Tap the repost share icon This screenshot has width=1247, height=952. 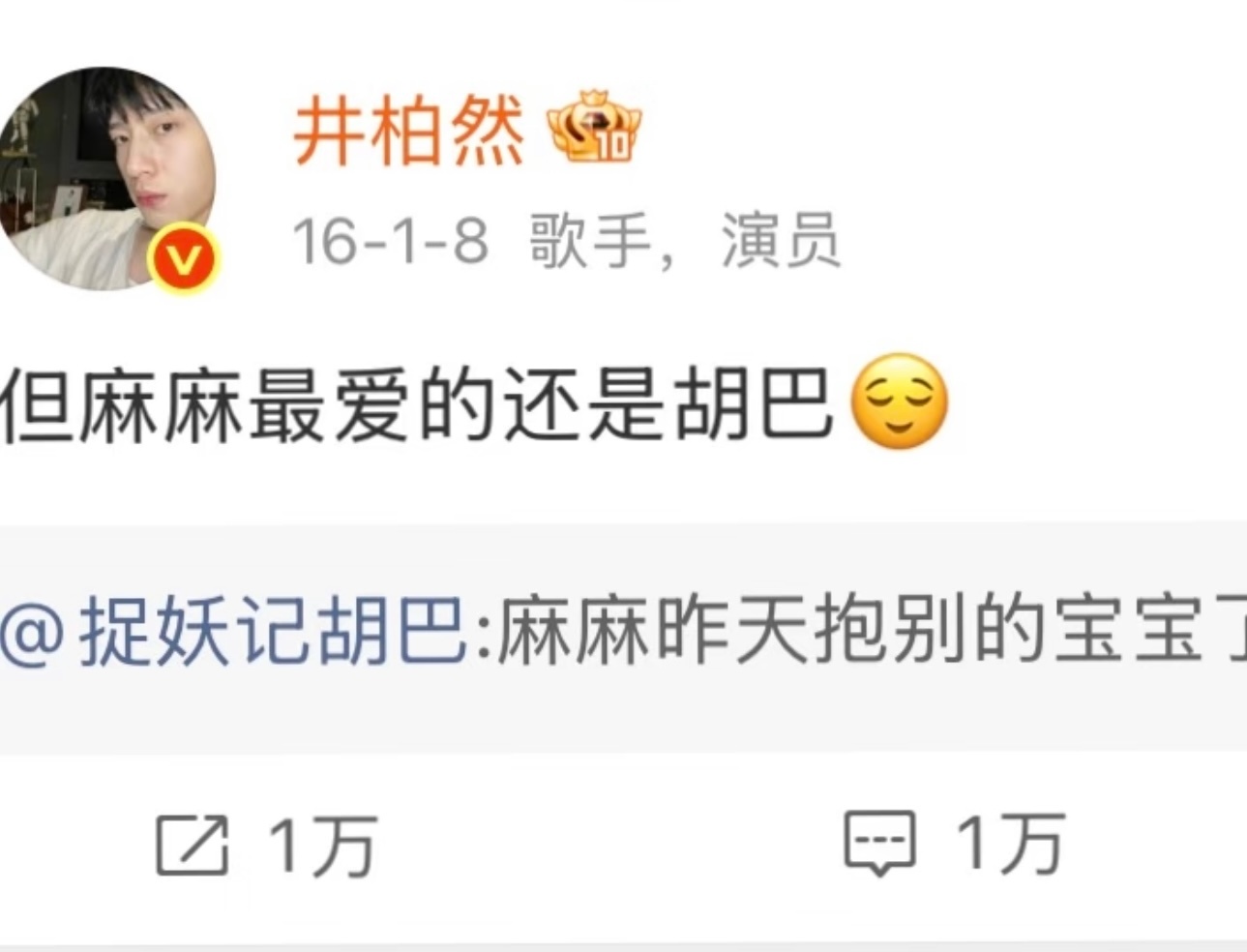(193, 846)
